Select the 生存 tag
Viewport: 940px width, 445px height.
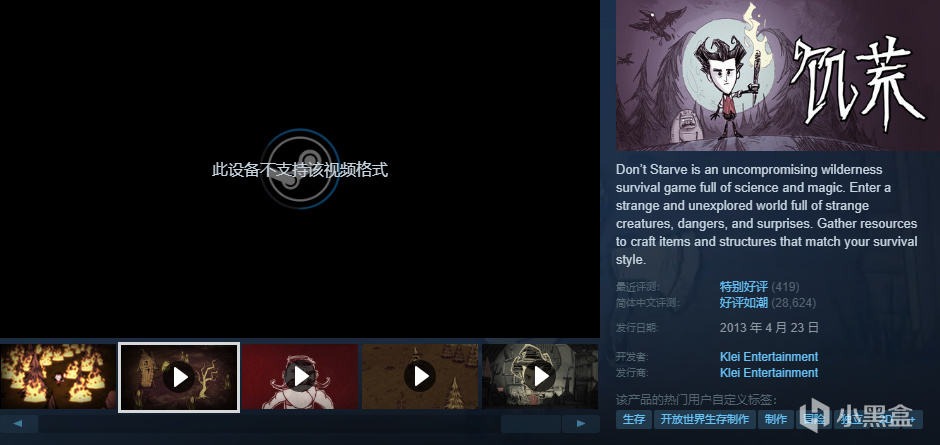tap(634, 419)
